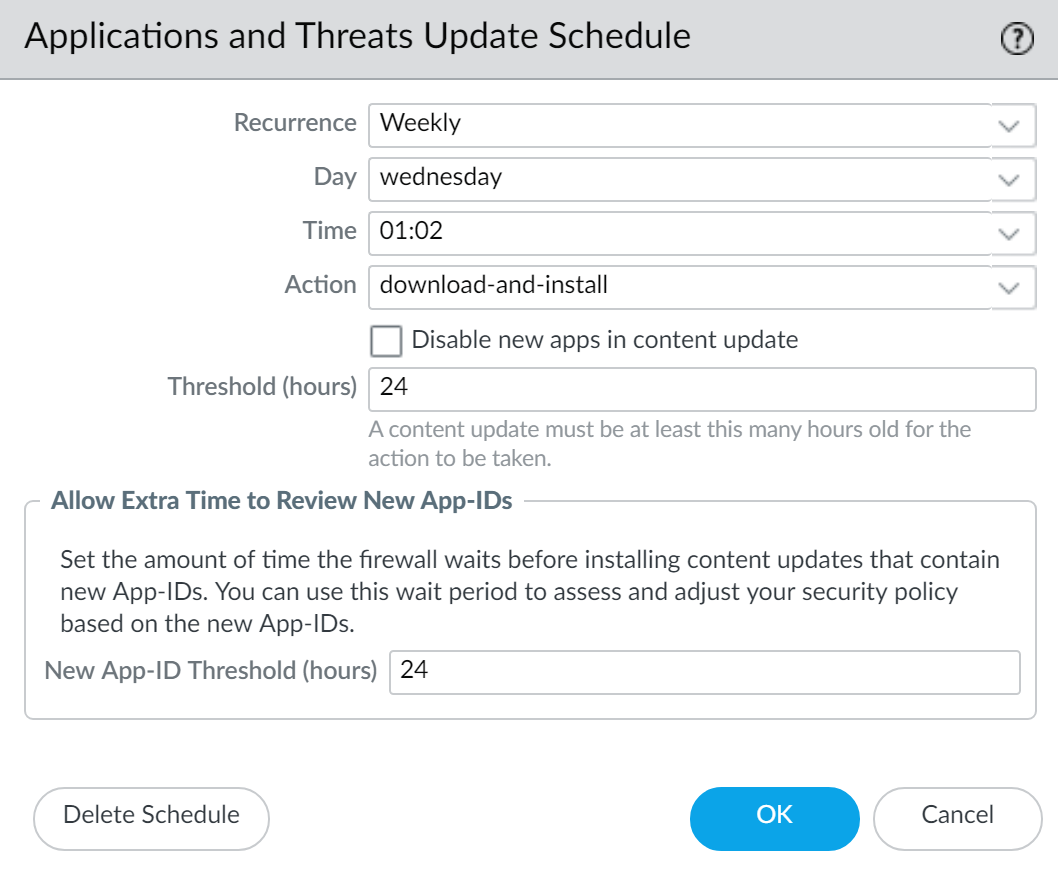The image size is (1058, 882).
Task: Click the 'Disable new apps in content update' label
Action: (x=604, y=340)
